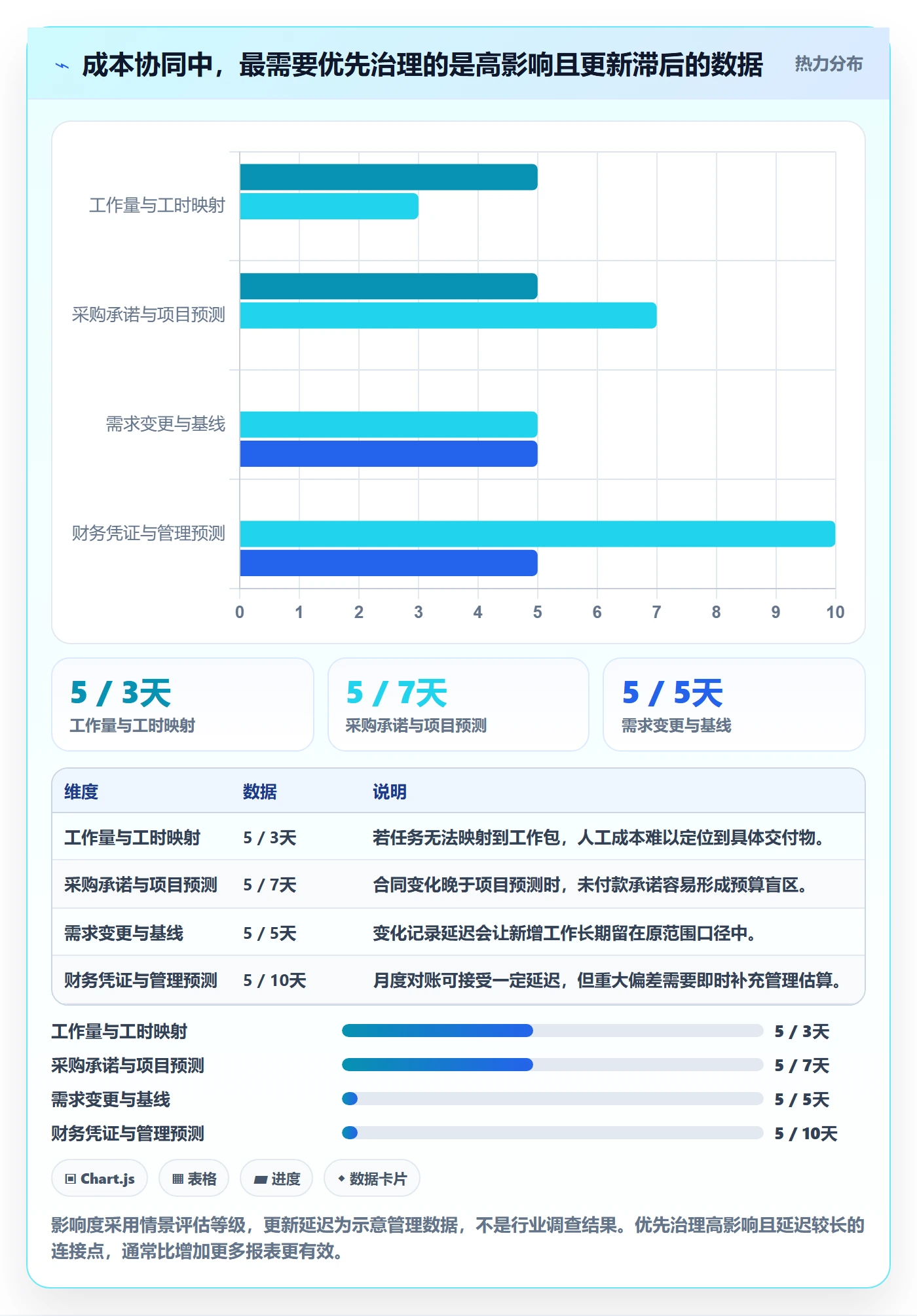The height and width of the screenshot is (1316, 917).
Task: Click the 5 / 7天 value beside progress bar
Action: (802, 1065)
